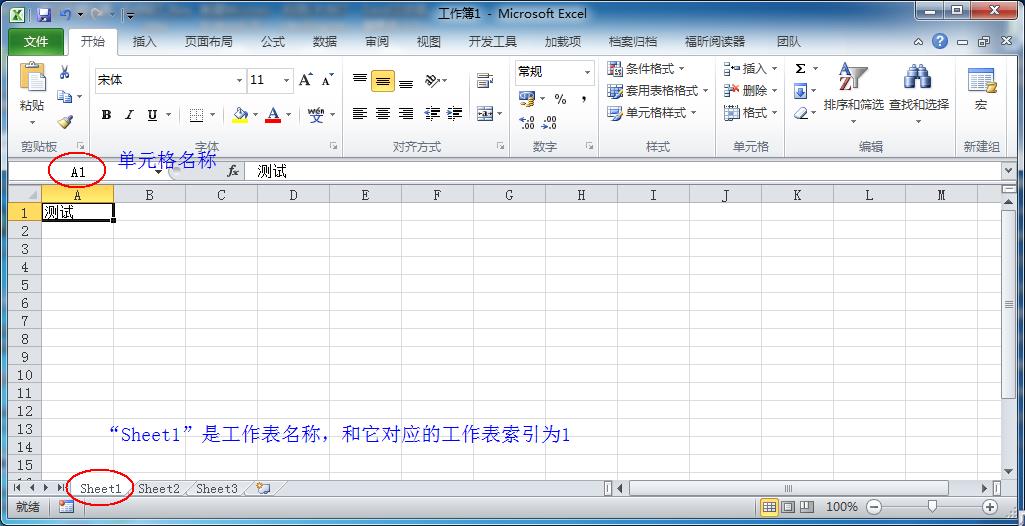1025x526 pixels.
Task: Open number format dropdown (常规)
Action: coord(587,73)
